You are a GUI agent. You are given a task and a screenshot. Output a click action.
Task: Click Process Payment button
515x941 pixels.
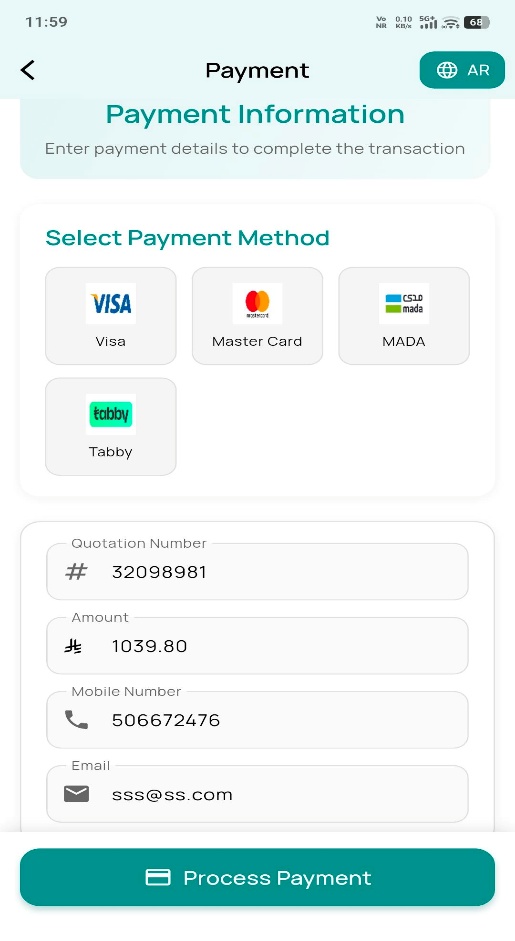tap(258, 877)
